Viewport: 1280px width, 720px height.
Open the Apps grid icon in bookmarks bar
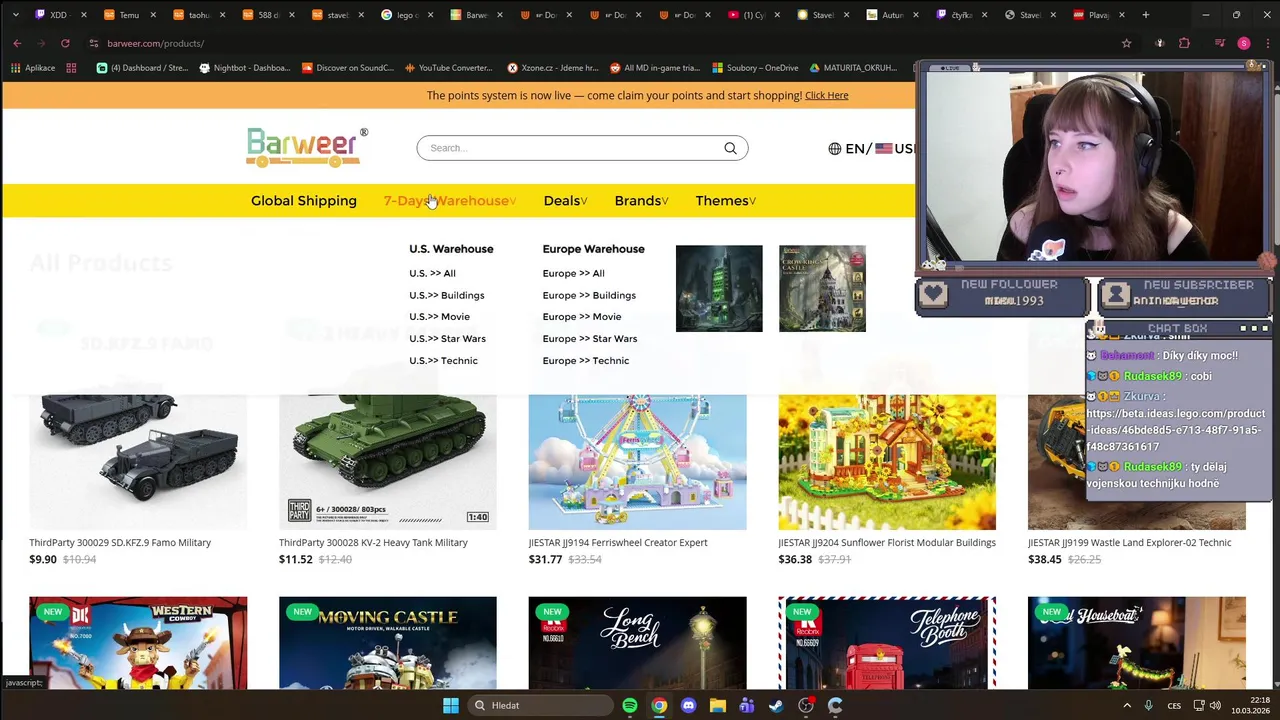[x=71, y=68]
